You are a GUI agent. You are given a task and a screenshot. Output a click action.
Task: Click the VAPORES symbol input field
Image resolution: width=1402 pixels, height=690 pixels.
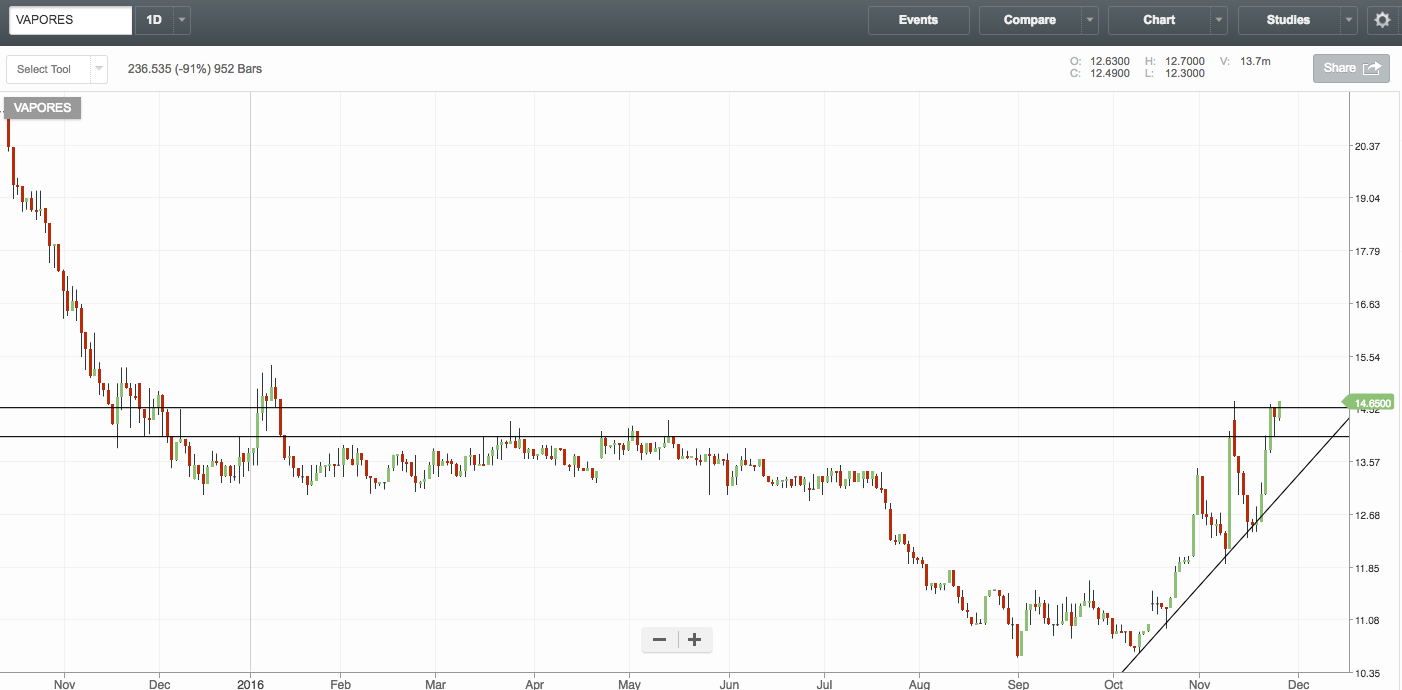pos(70,20)
